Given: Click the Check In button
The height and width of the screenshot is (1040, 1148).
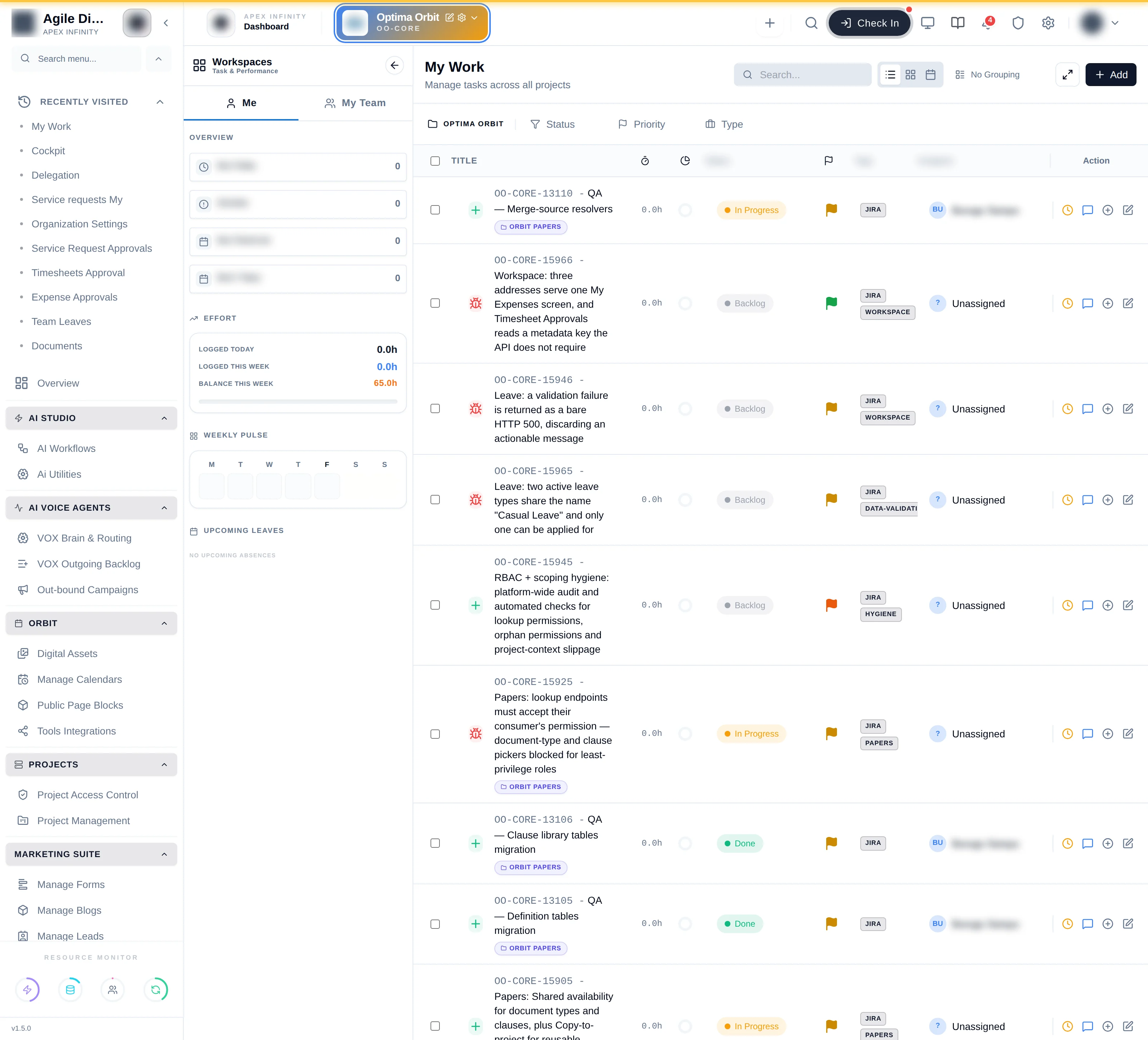Looking at the screenshot, I should 870,23.
